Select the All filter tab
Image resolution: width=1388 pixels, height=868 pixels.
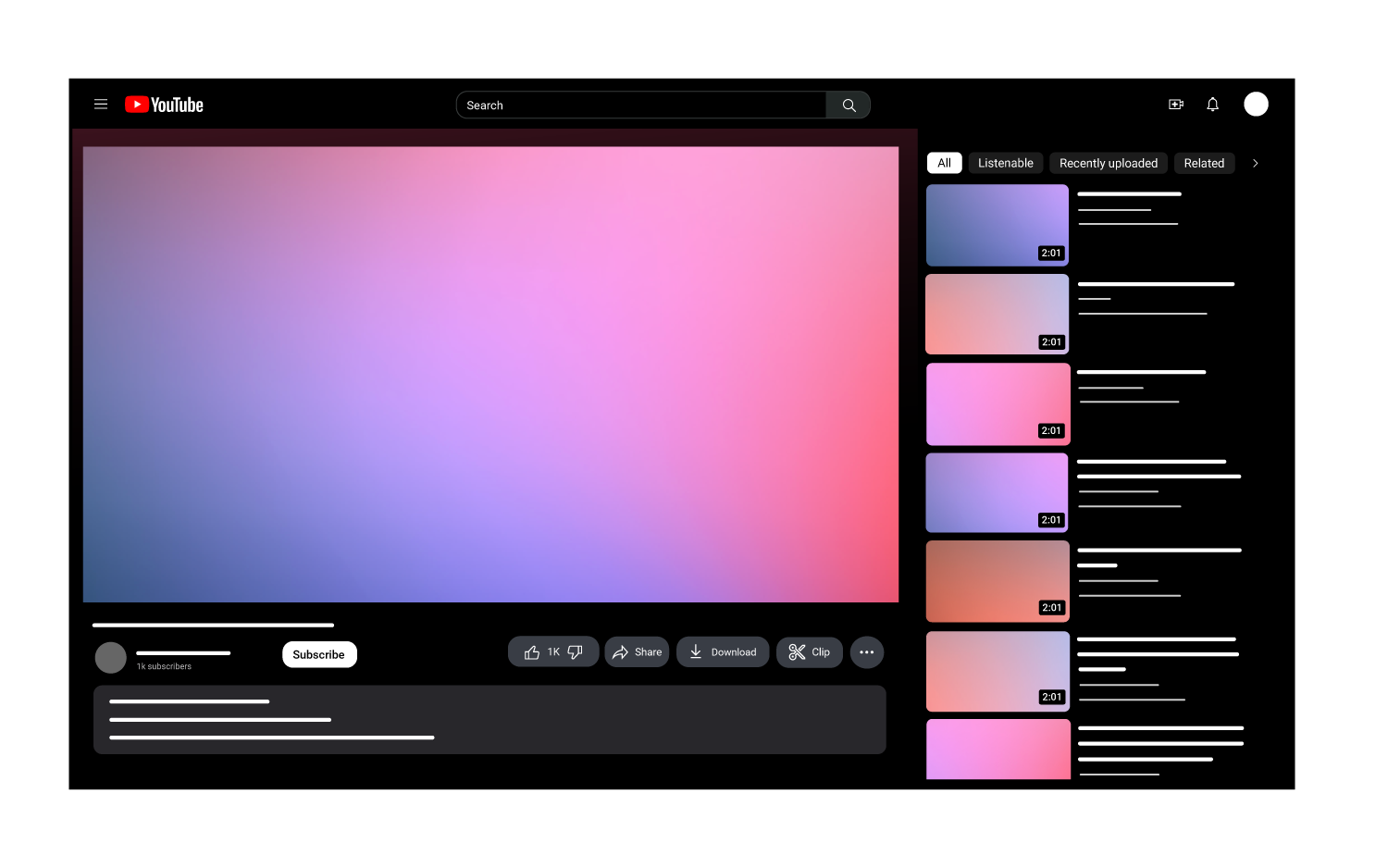pyautogui.click(x=944, y=163)
